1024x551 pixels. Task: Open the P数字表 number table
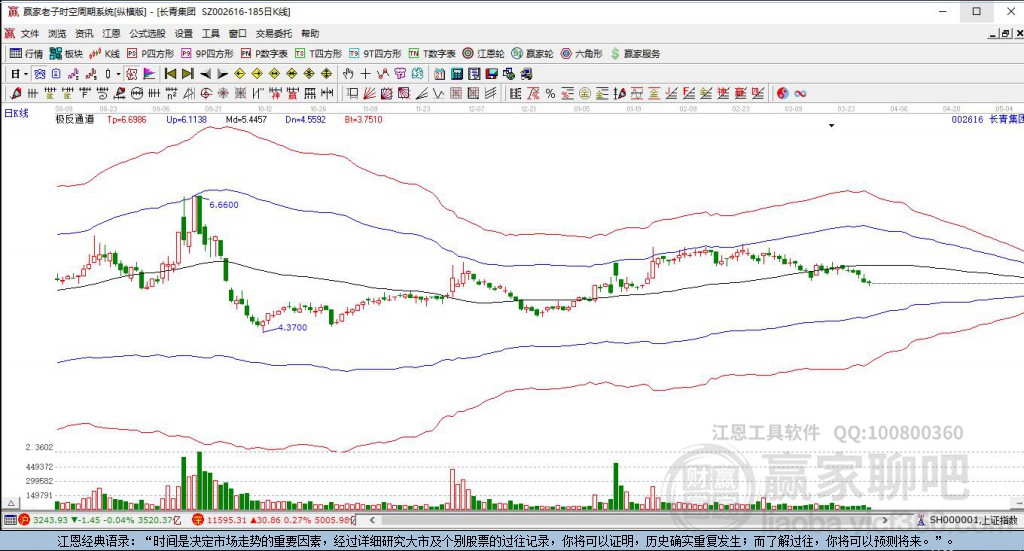[264, 54]
